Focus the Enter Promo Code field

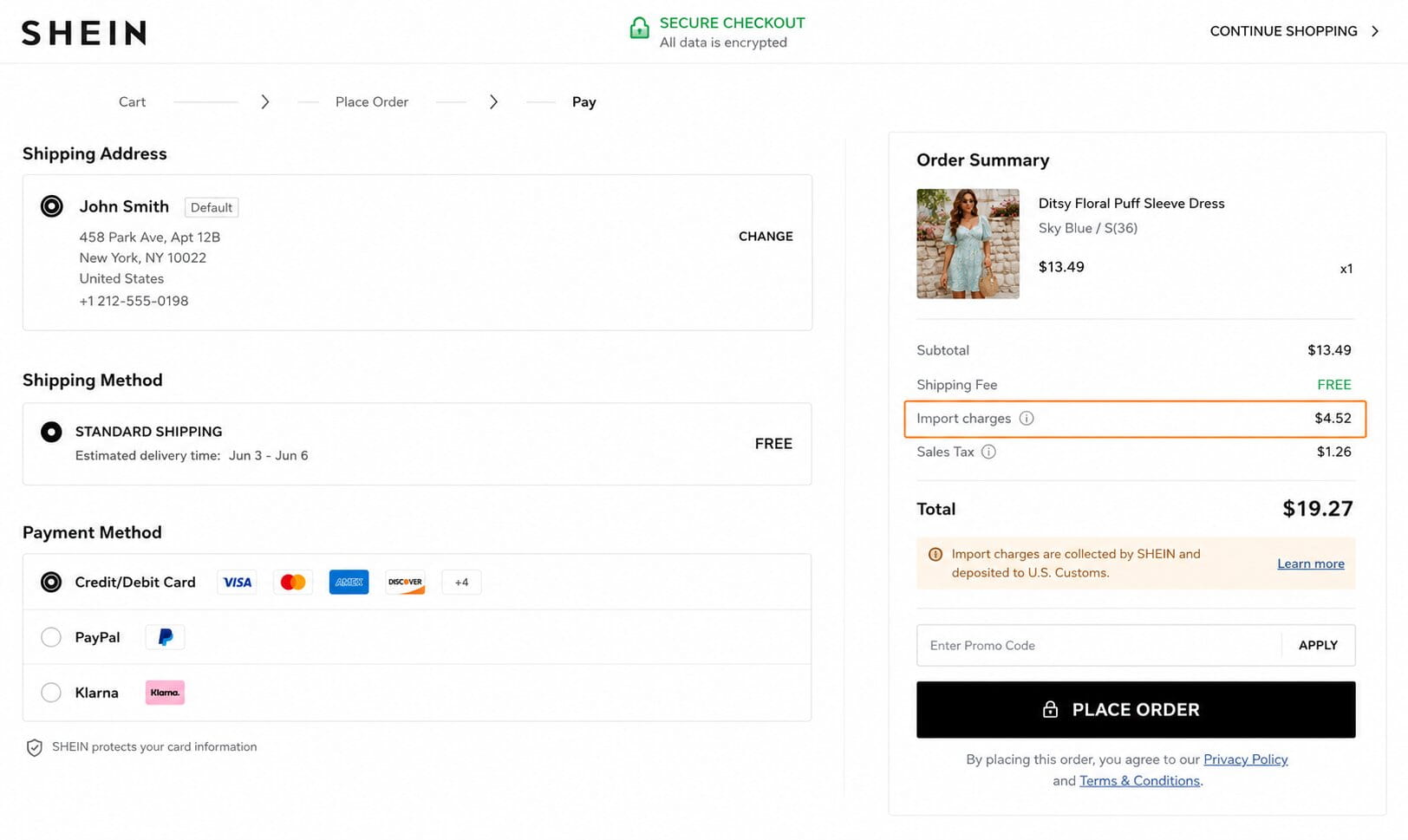[x=1098, y=646]
